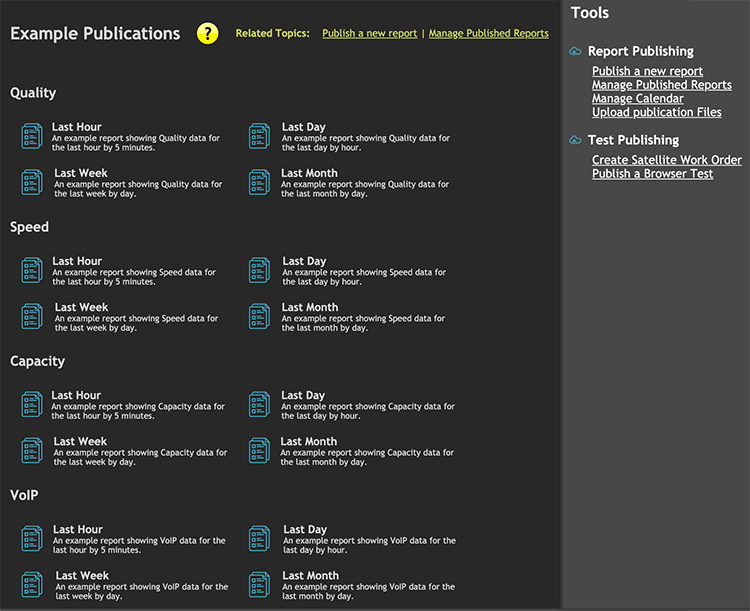Viewport: 750px width, 611px height.
Task: Click the Tools panel heading
Action: tap(590, 13)
